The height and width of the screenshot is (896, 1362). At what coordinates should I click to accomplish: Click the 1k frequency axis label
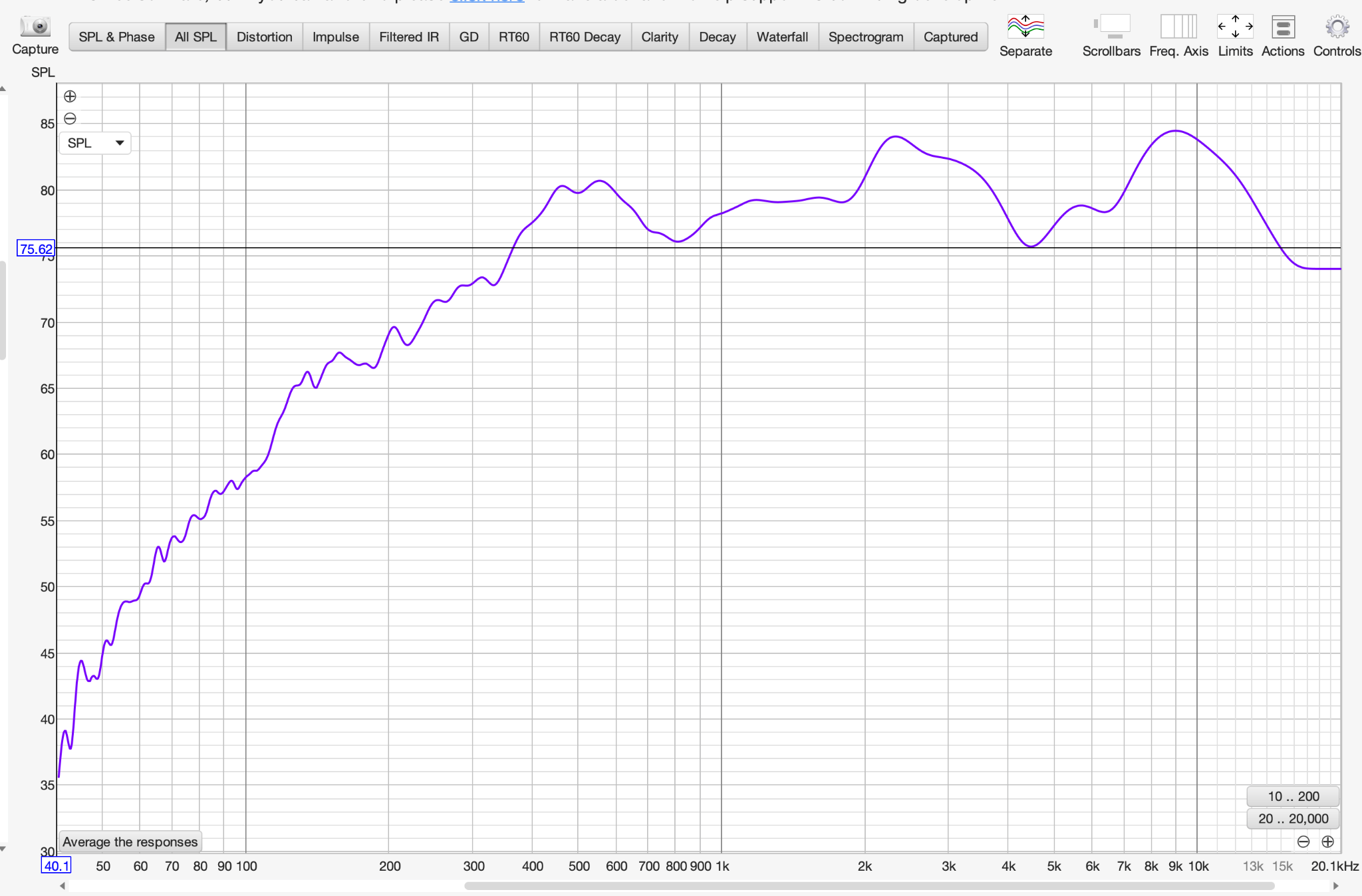pos(722,865)
